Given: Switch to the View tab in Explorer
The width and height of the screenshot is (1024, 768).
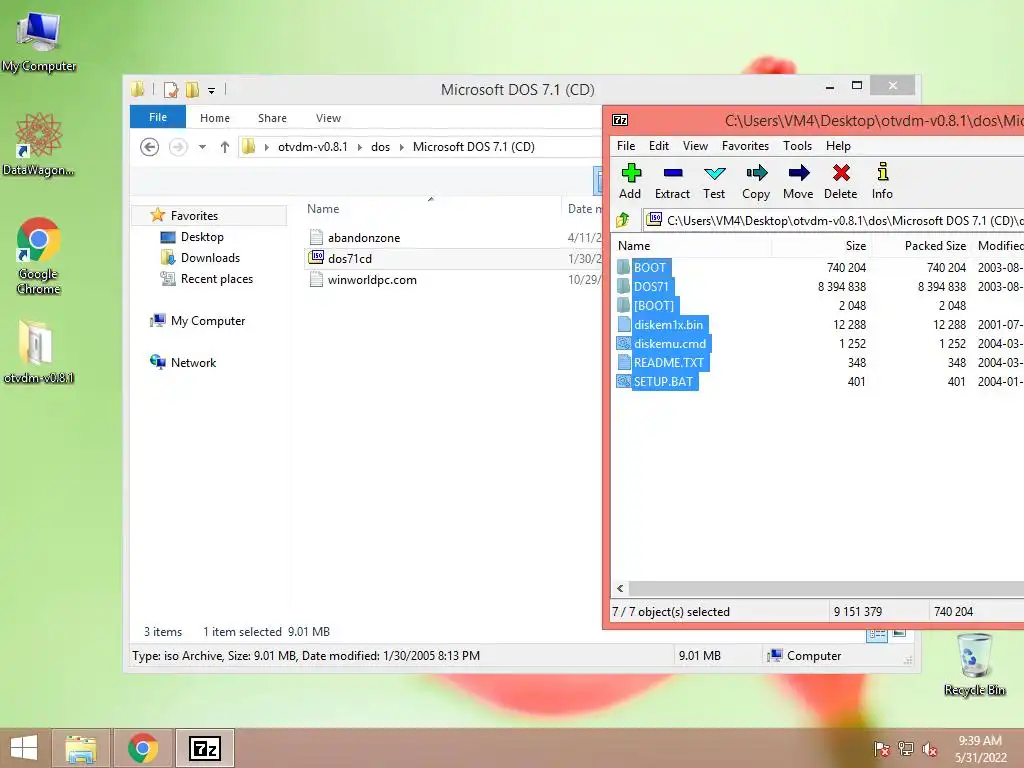Looking at the screenshot, I should tap(328, 118).
